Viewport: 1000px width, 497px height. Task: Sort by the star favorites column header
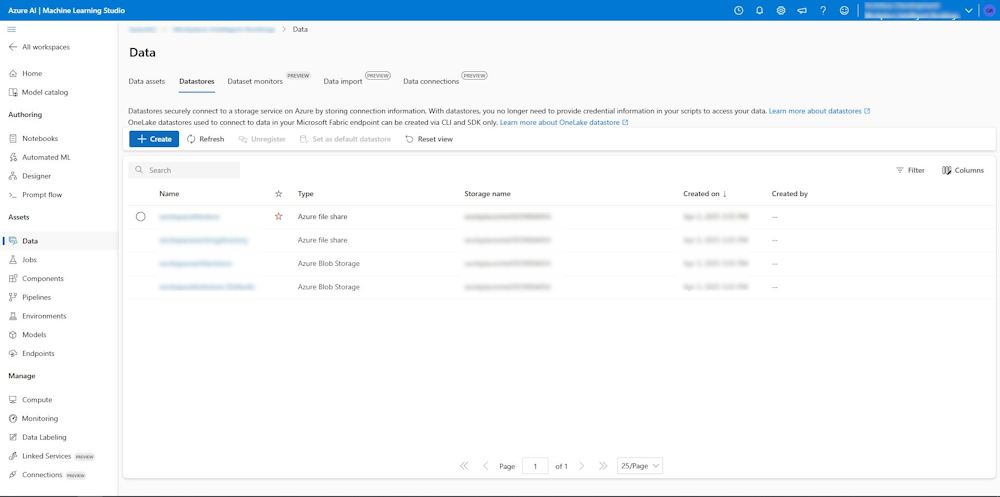[x=278, y=193]
